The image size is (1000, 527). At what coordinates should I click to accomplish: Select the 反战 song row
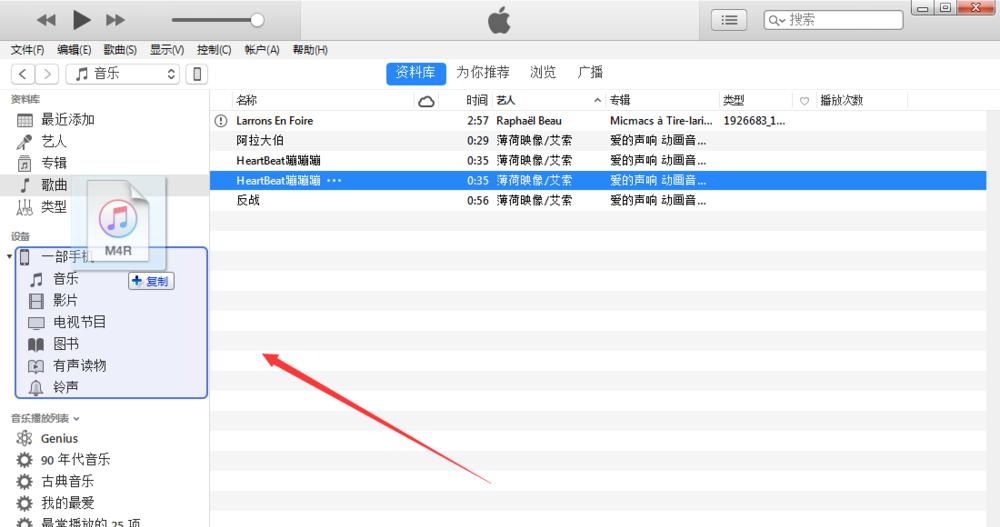598,200
